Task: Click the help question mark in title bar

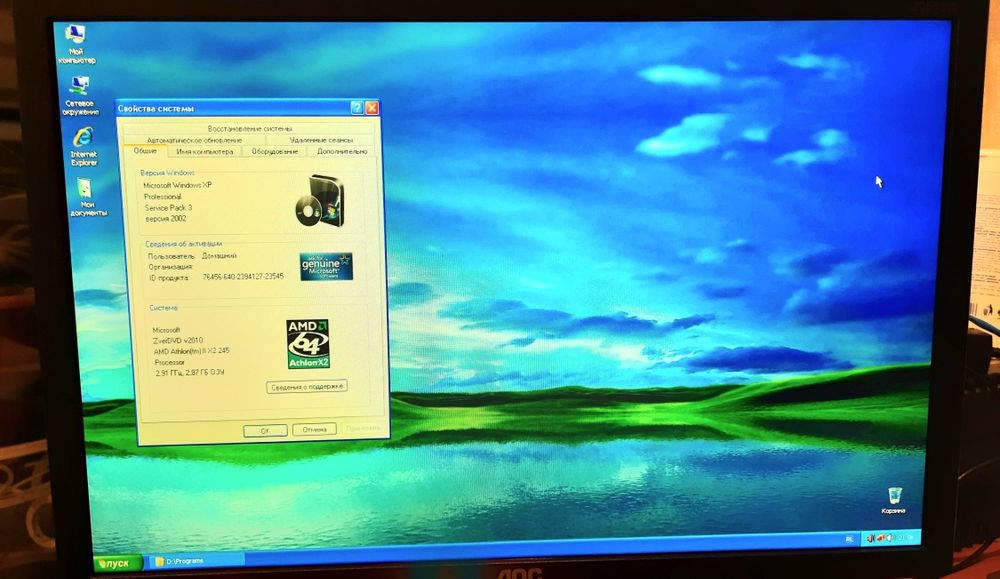Action: 357,108
